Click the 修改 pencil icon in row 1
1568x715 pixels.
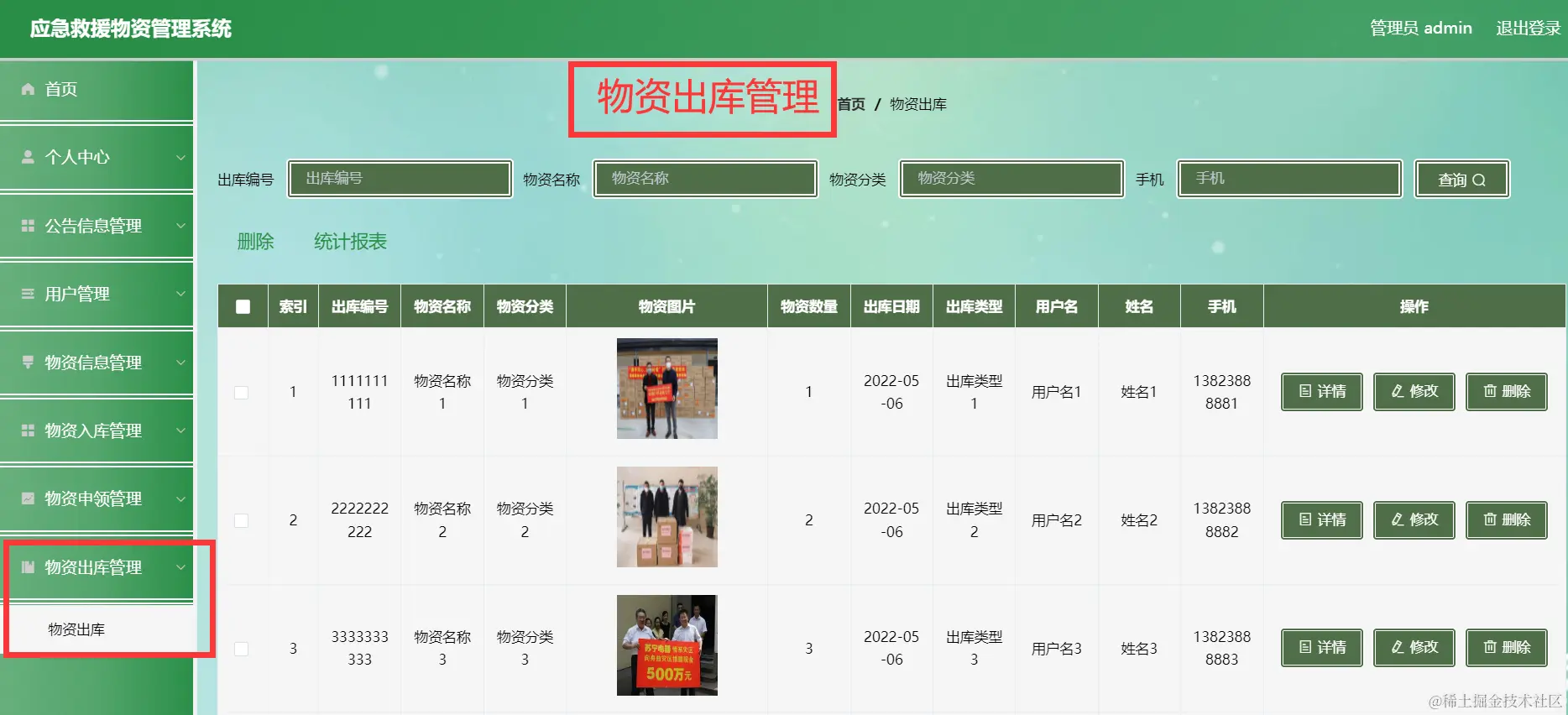1398,391
